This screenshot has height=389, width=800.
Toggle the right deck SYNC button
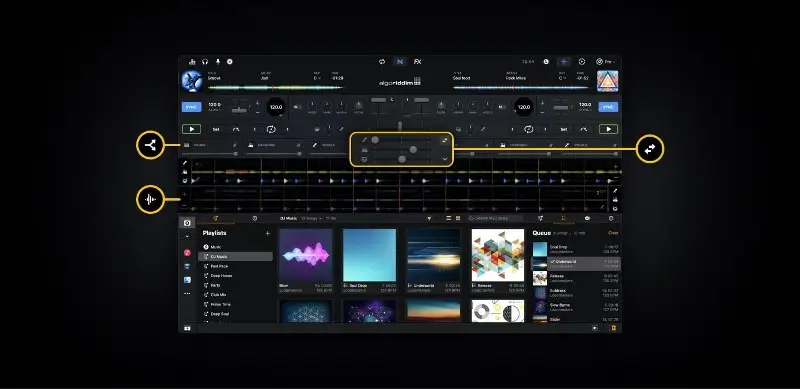click(608, 107)
